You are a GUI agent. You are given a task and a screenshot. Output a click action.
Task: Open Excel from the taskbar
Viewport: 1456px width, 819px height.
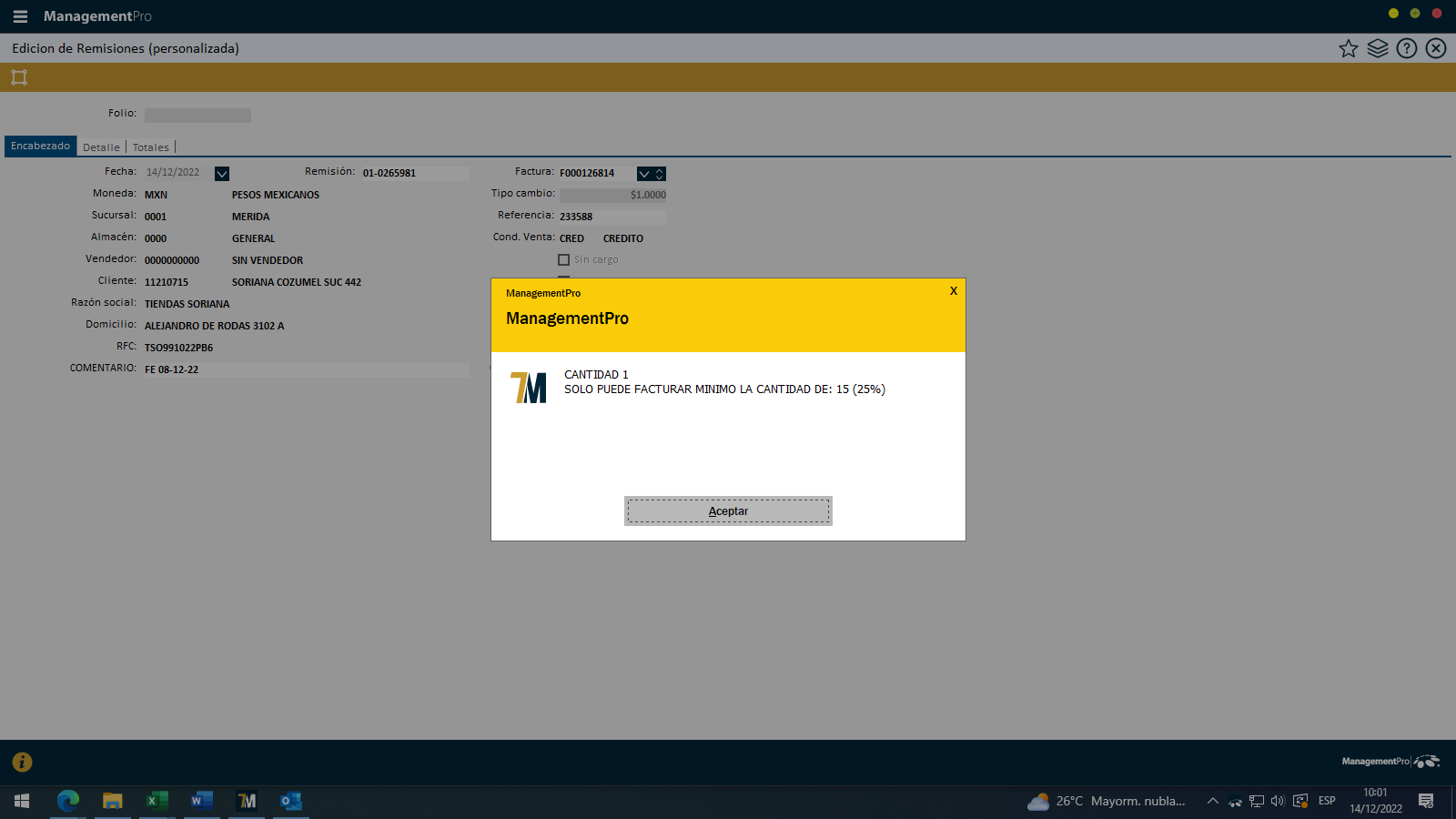click(x=157, y=801)
